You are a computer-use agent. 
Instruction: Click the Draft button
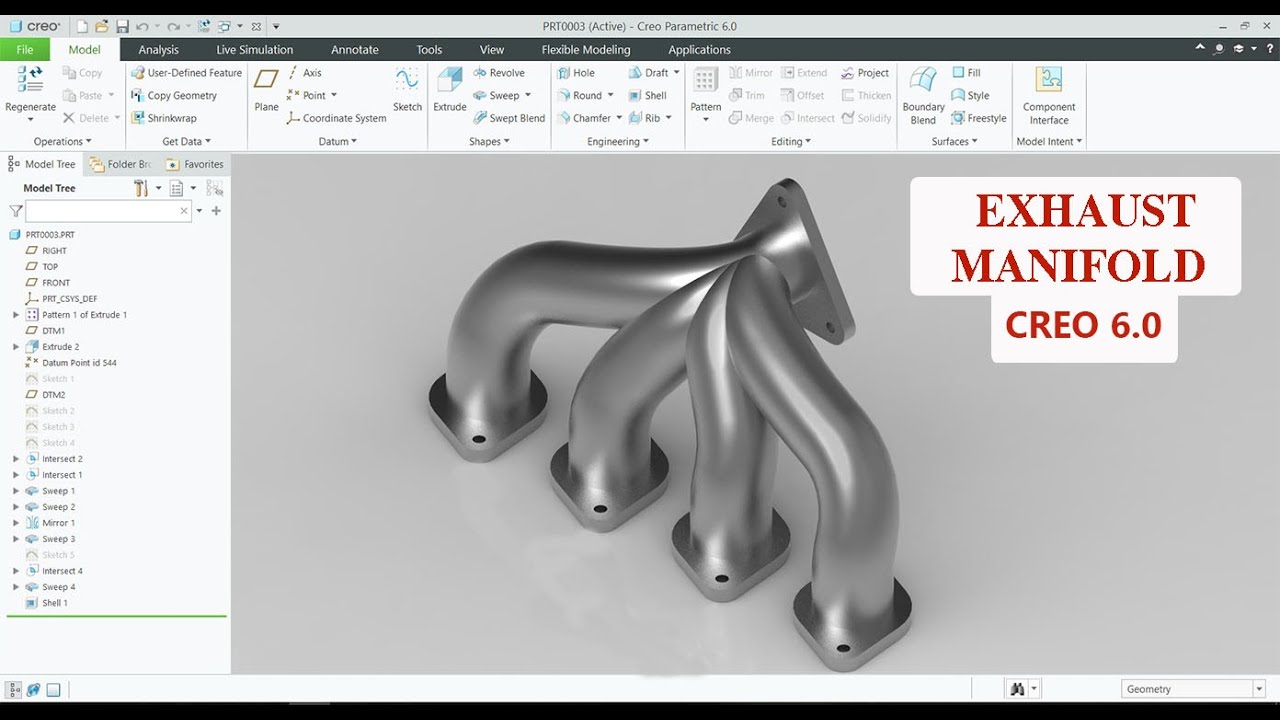[x=649, y=73]
